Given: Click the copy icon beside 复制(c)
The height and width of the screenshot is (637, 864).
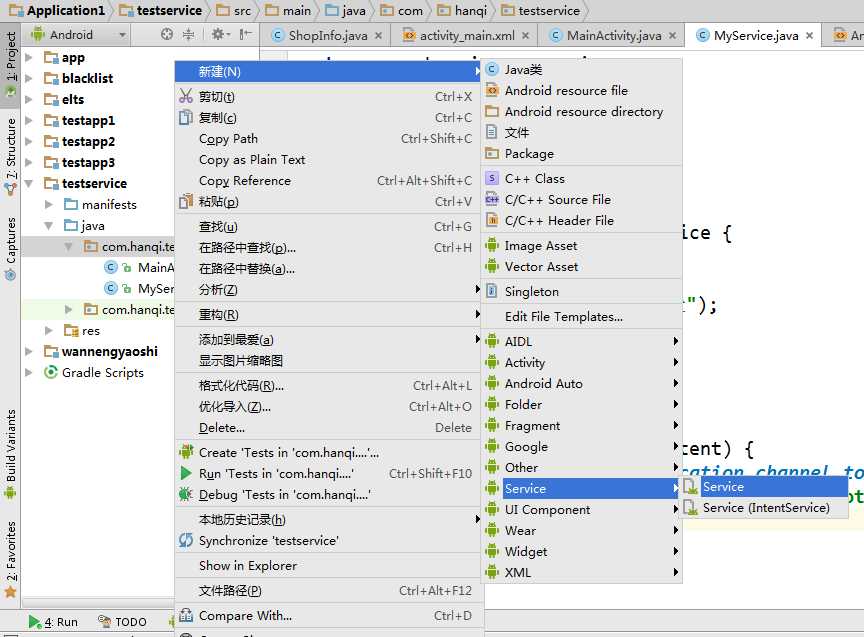Looking at the screenshot, I should tap(186, 117).
